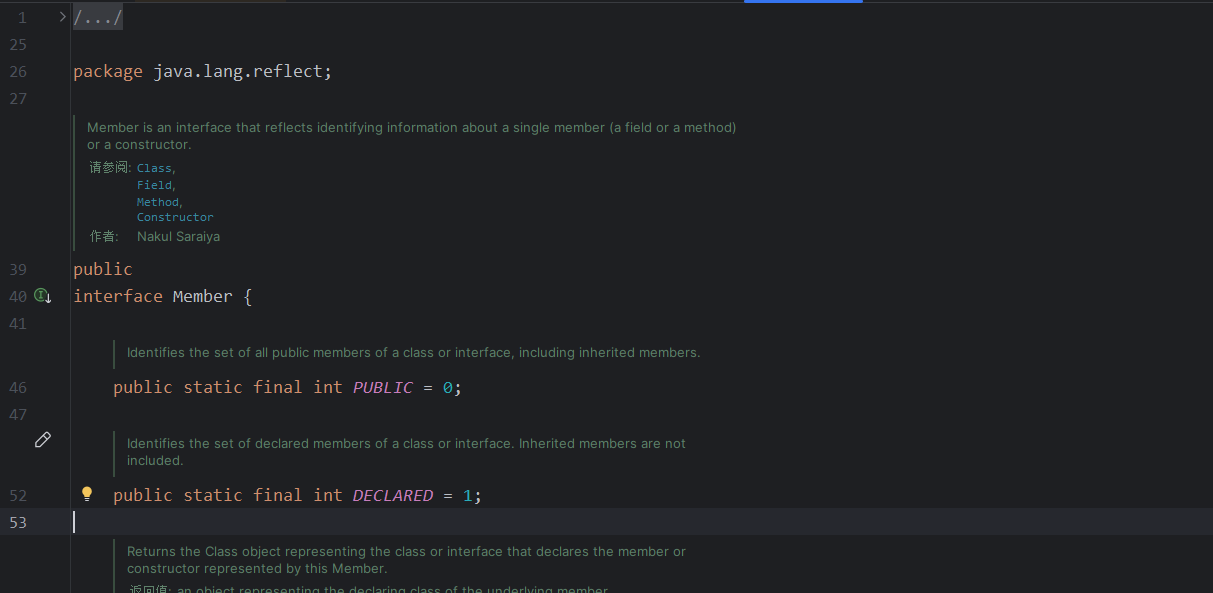Click the java.lang.reflect package name
The image size is (1213, 593).
[238, 72]
